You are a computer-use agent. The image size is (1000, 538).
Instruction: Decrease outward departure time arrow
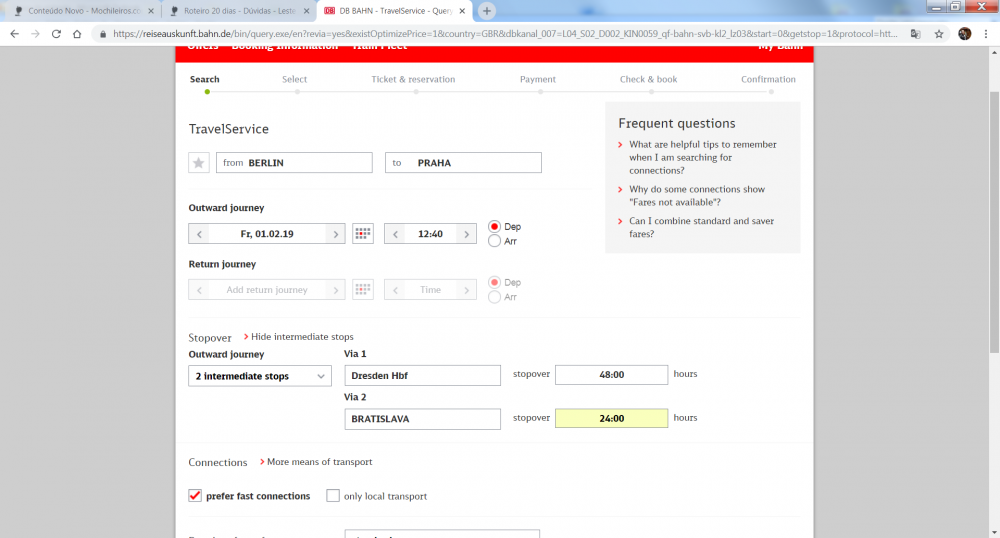click(x=395, y=234)
